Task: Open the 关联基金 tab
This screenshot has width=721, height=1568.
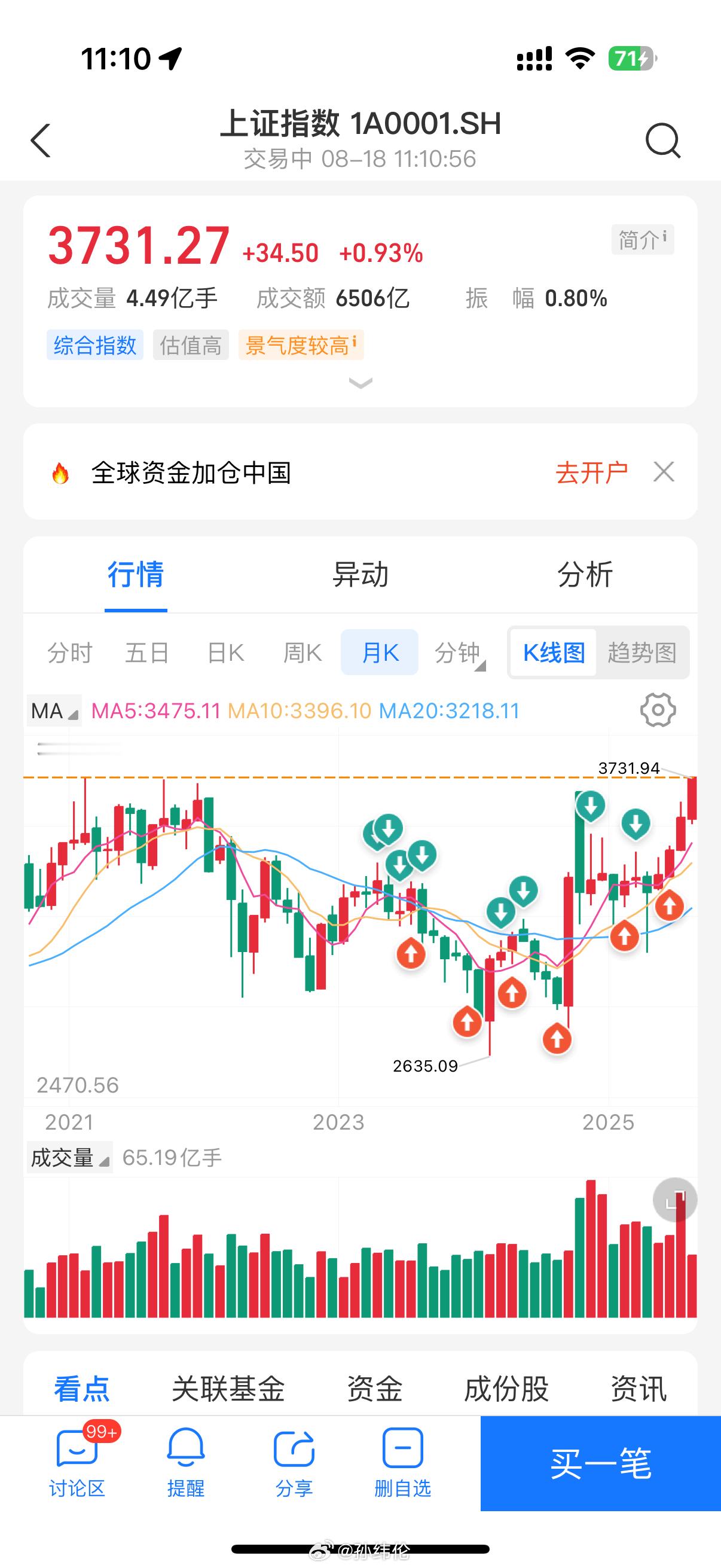Action: point(228,1389)
